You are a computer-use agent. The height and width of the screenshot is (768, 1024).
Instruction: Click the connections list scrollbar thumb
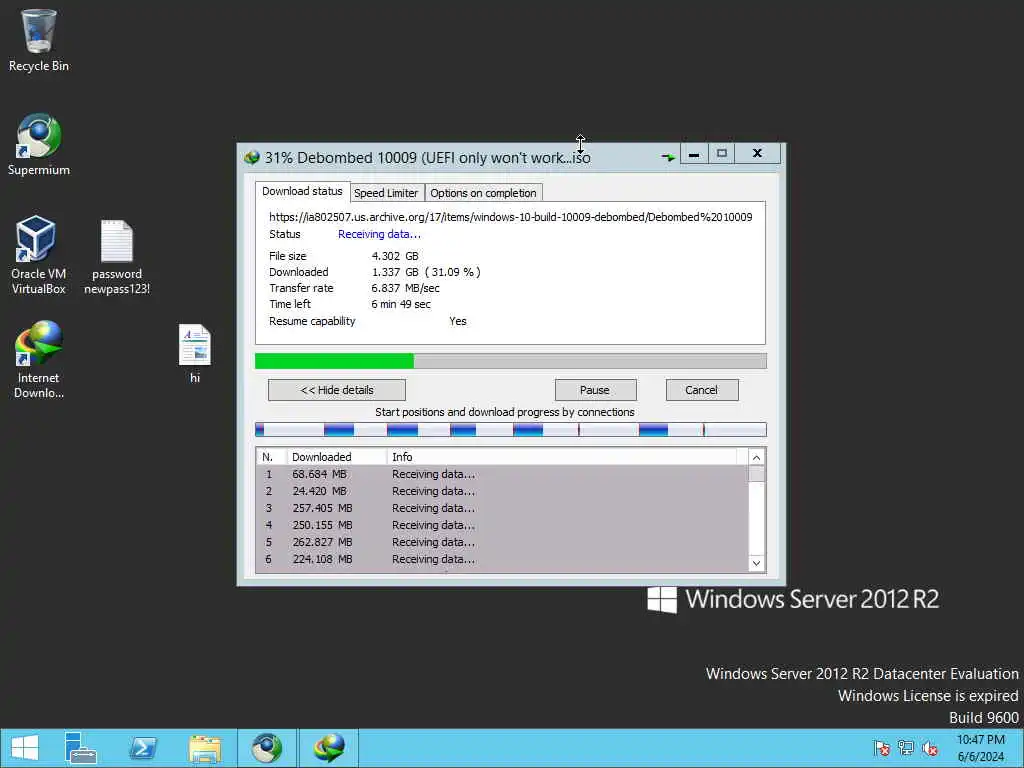click(x=756, y=474)
